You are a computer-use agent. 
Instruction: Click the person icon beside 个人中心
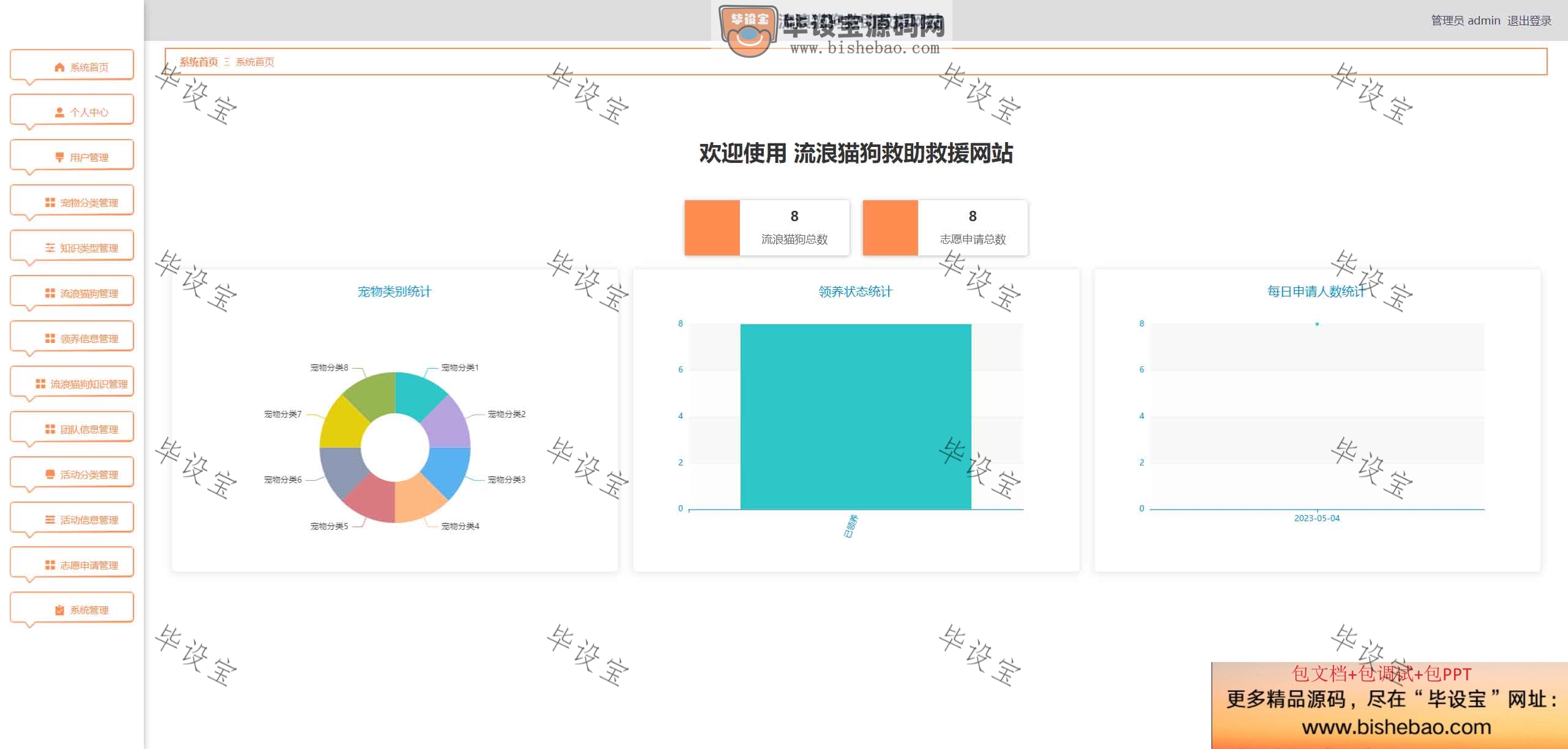59,112
